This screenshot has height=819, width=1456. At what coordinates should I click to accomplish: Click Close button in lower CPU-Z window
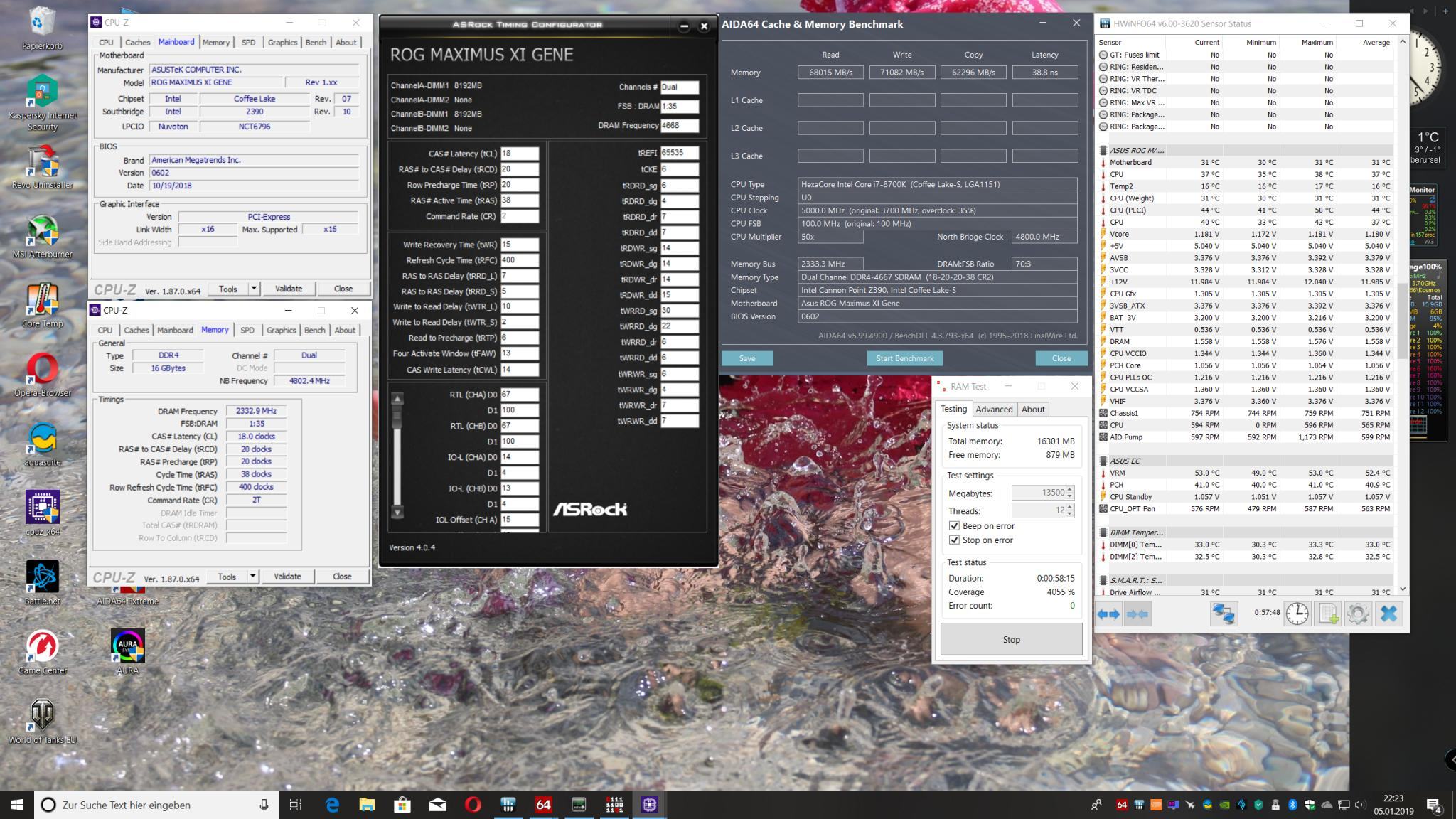(342, 577)
